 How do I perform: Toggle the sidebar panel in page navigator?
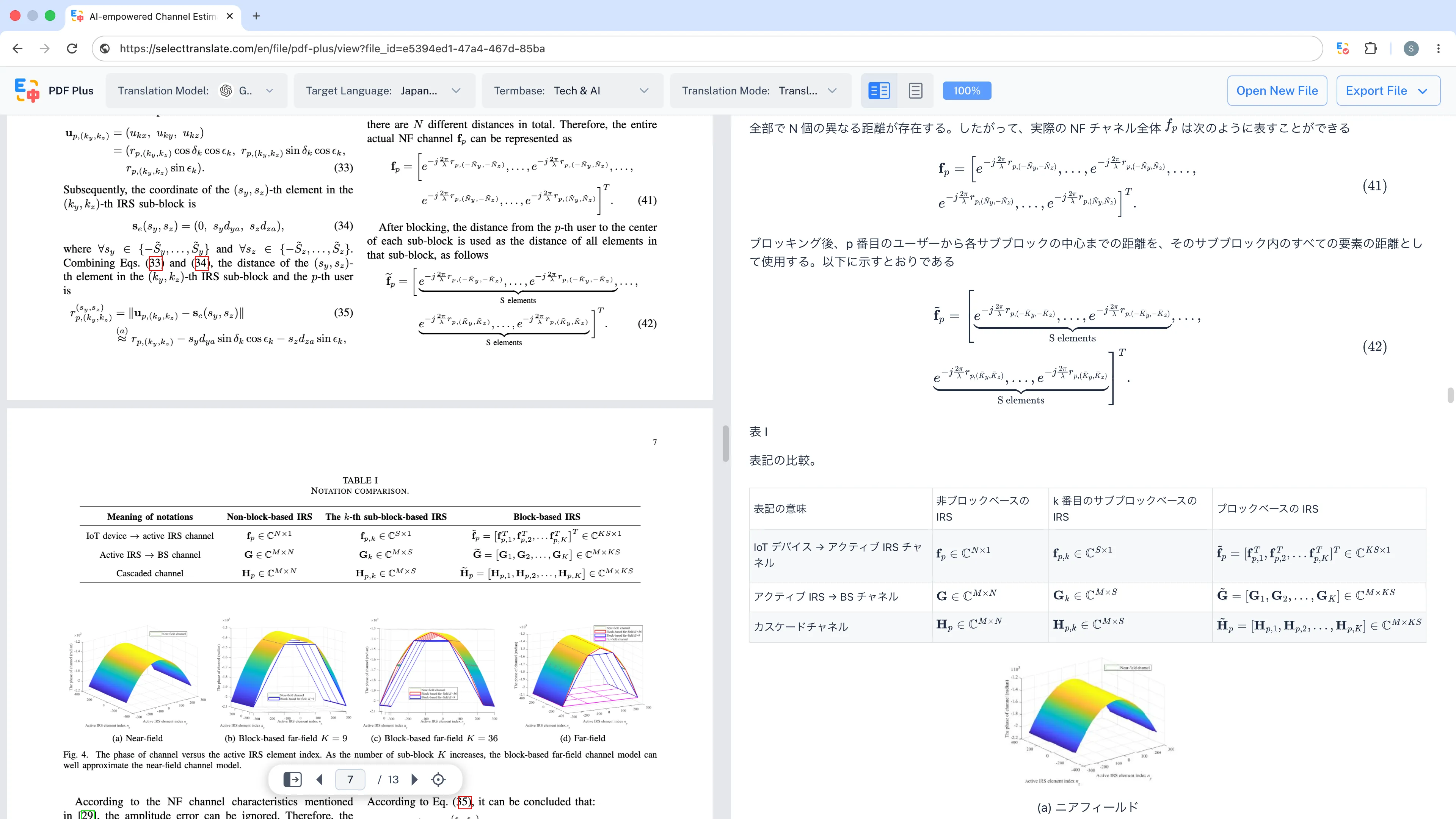pyautogui.click(x=292, y=780)
